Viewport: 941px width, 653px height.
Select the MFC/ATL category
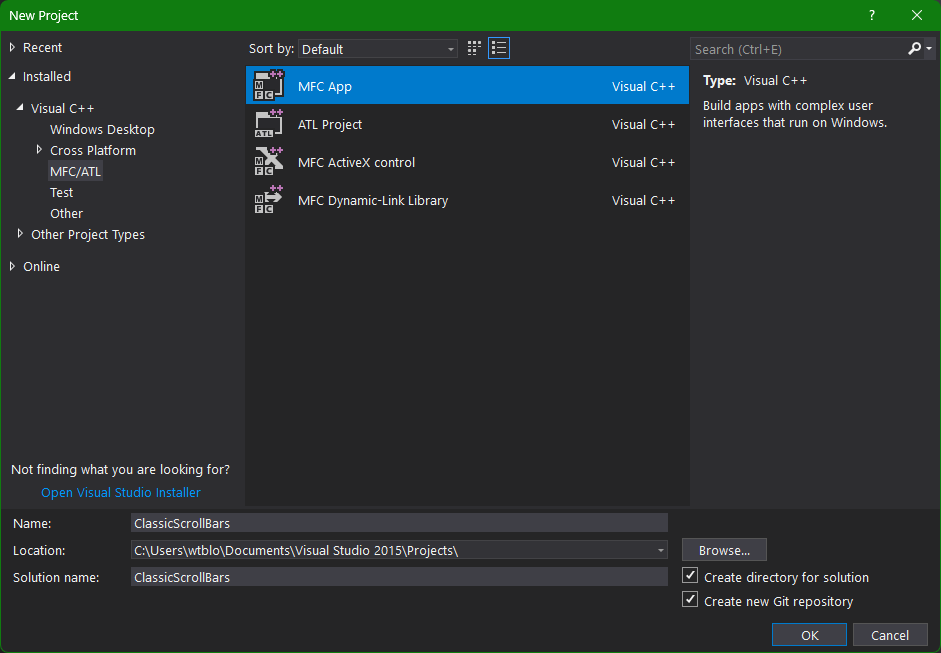[76, 172]
